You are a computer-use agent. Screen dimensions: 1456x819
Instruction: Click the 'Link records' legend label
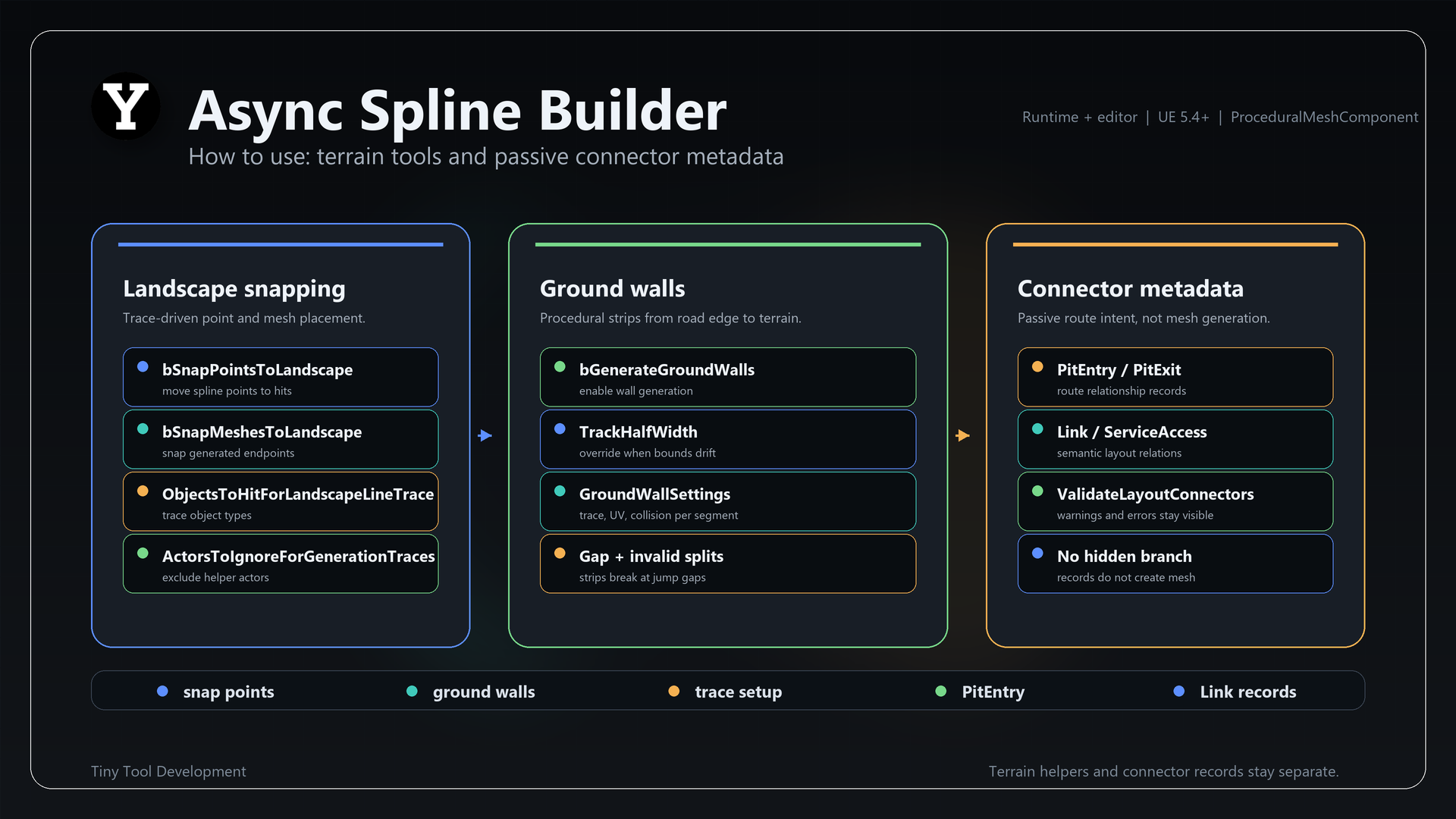tap(1248, 692)
